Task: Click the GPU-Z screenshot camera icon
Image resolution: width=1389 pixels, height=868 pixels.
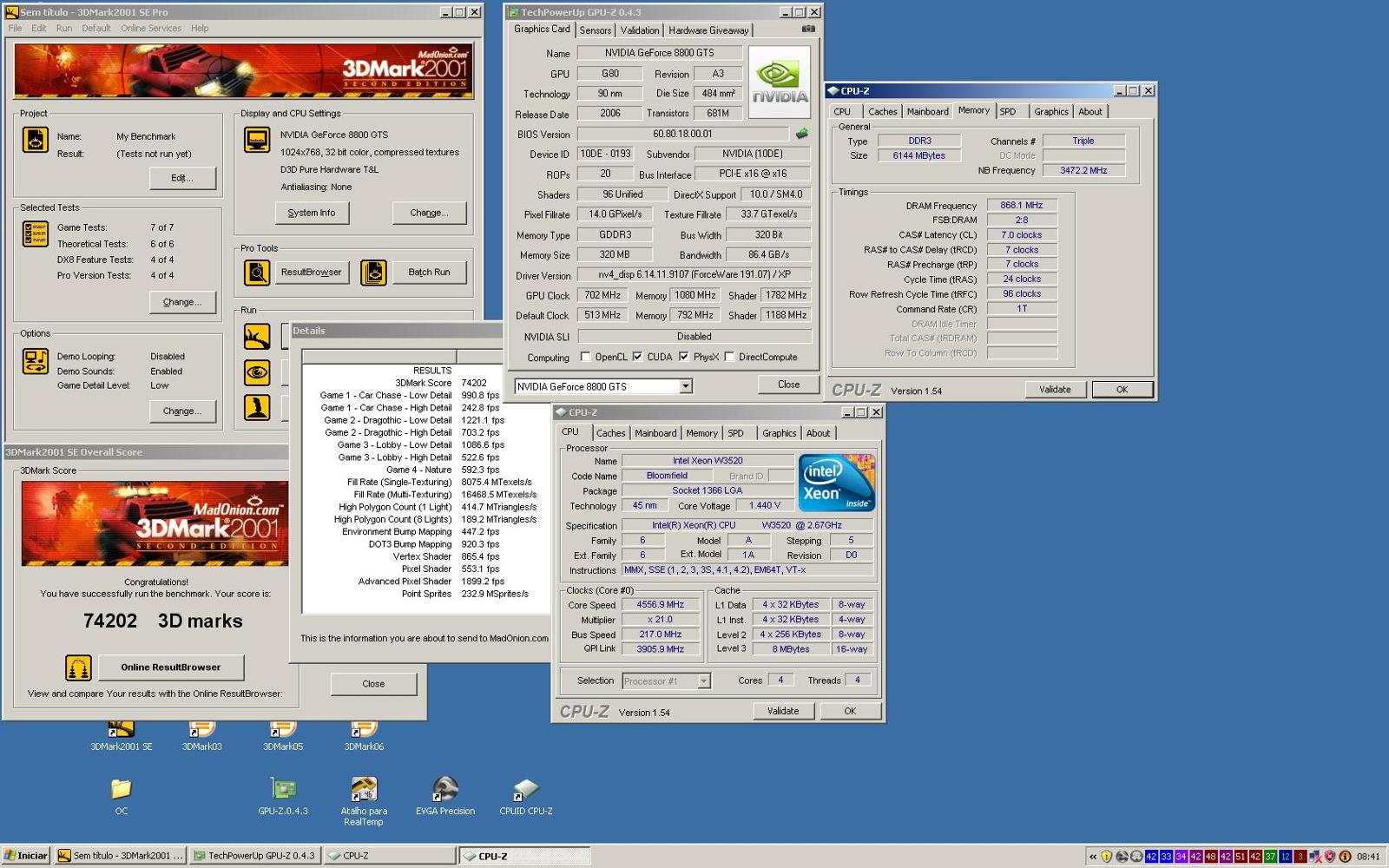Action: coord(808,29)
